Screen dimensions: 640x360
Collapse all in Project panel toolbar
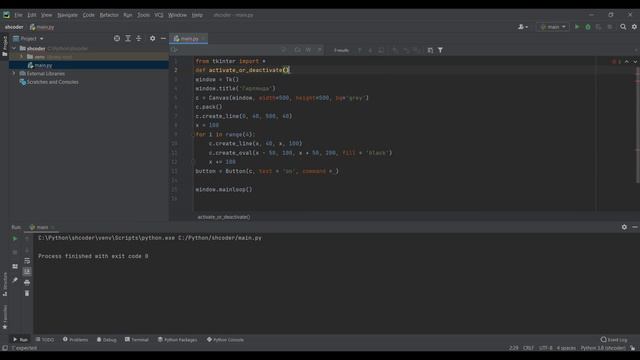[x=139, y=38]
